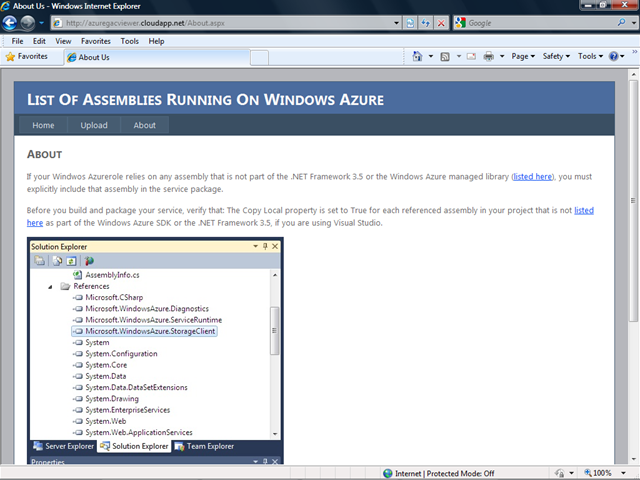The width and height of the screenshot is (640, 480).
Task: Expand the address bar history dropdown
Action: pos(396,23)
